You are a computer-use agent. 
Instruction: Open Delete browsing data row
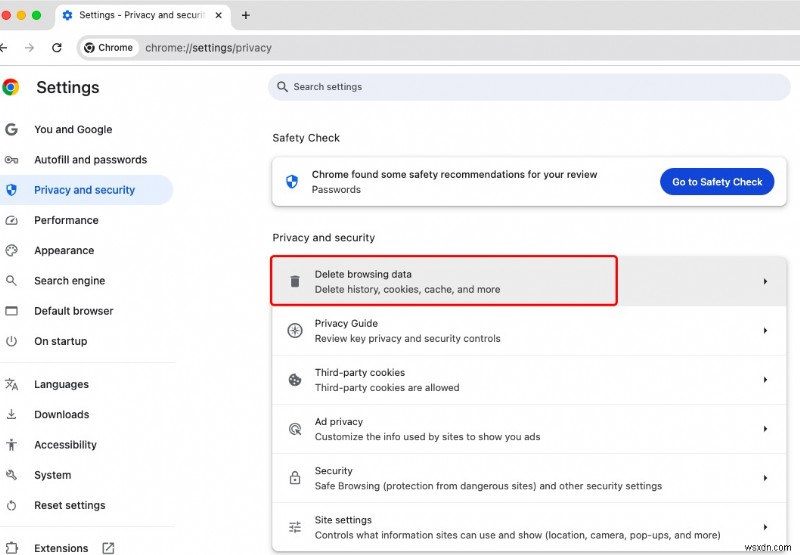pyautogui.click(x=529, y=281)
